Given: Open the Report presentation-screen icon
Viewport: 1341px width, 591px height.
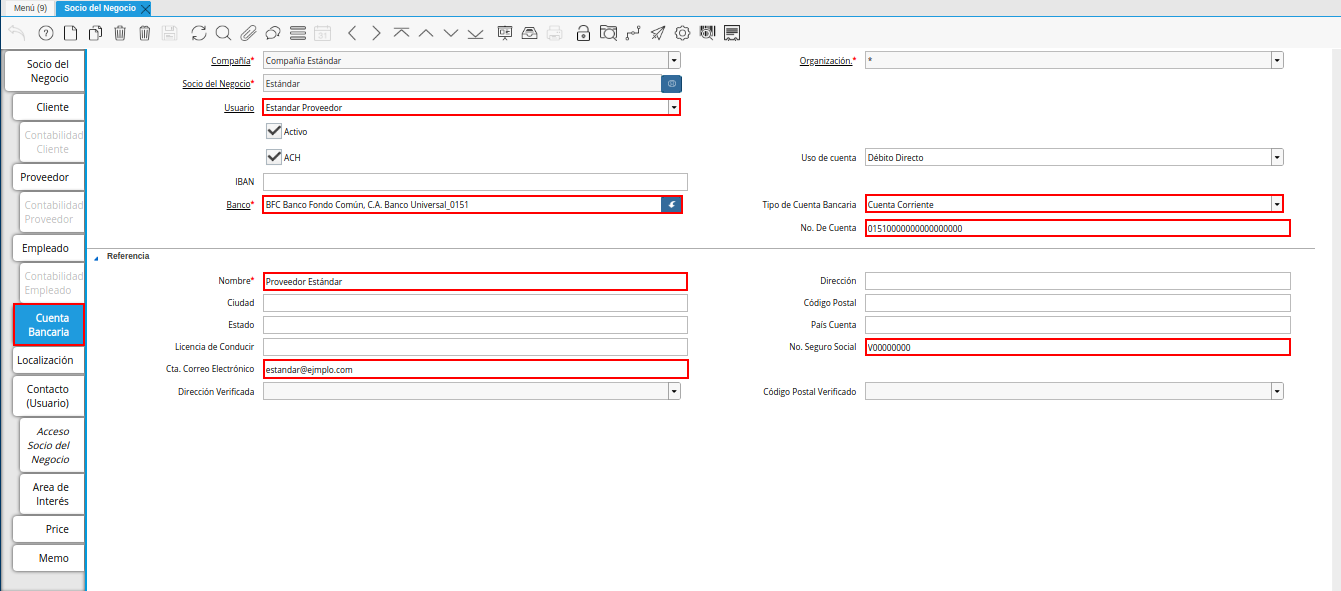Looking at the screenshot, I should pyautogui.click(x=505, y=33).
